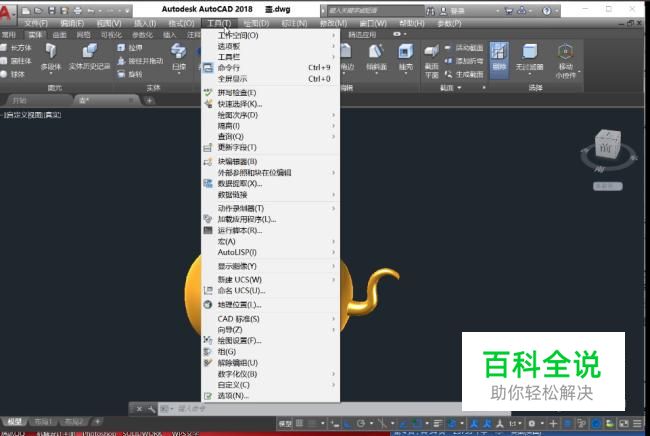This screenshot has width=650, height=436.
Task: Click the 生成截面 tool
Action: 464,74
